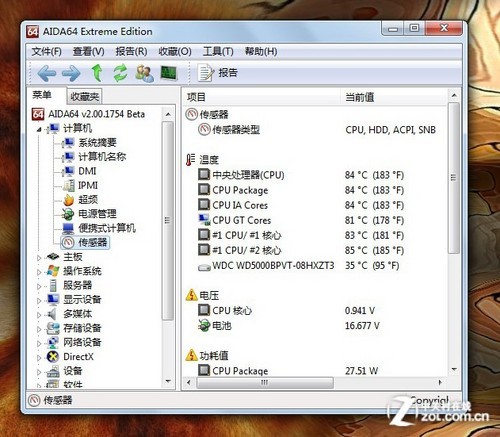Screen dimensions: 500x437
Task: Open the green monitor diagnostics icon
Action: point(169,73)
